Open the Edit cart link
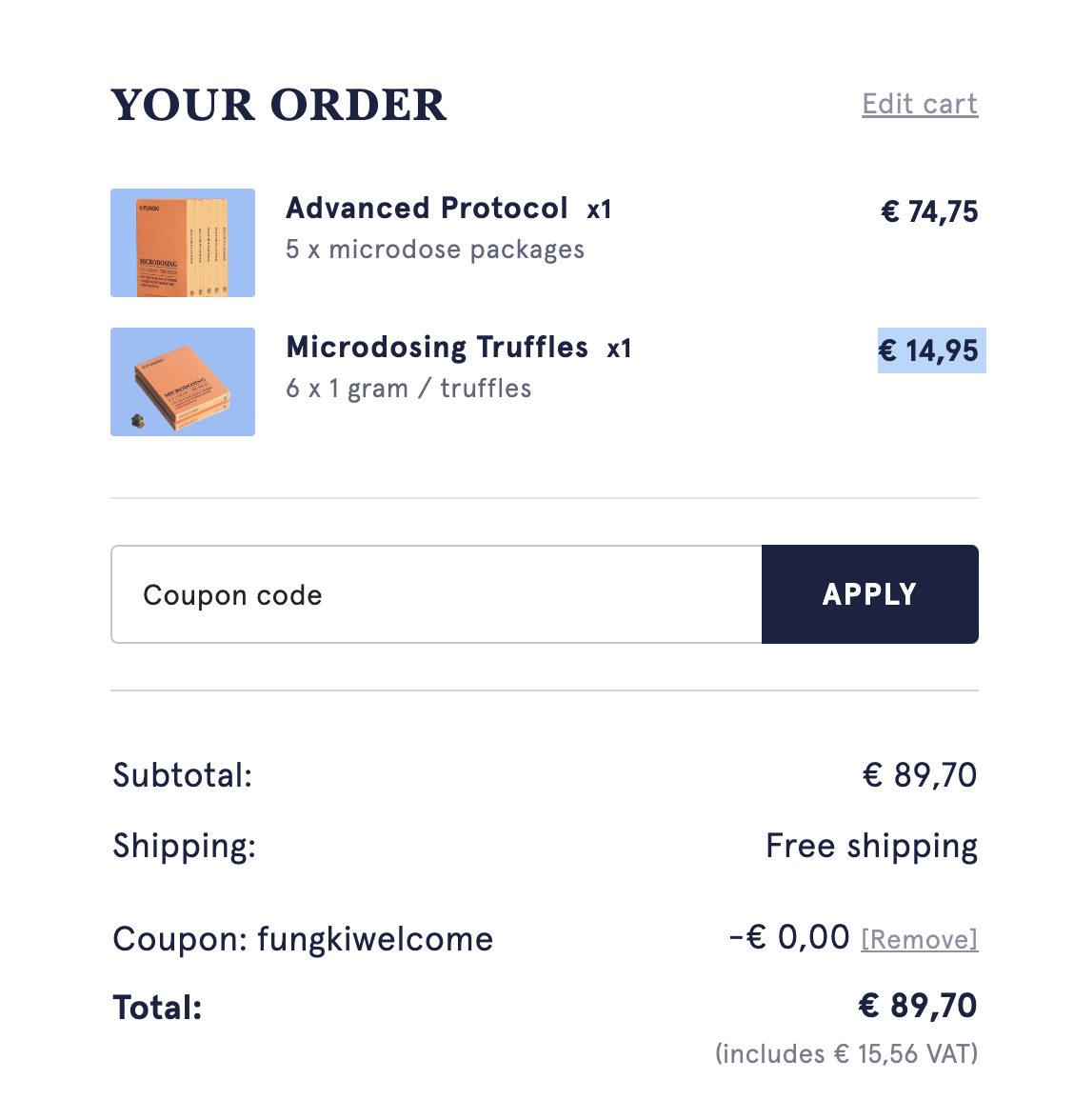Image resolution: width=1074 pixels, height=1120 pixels. point(920,105)
